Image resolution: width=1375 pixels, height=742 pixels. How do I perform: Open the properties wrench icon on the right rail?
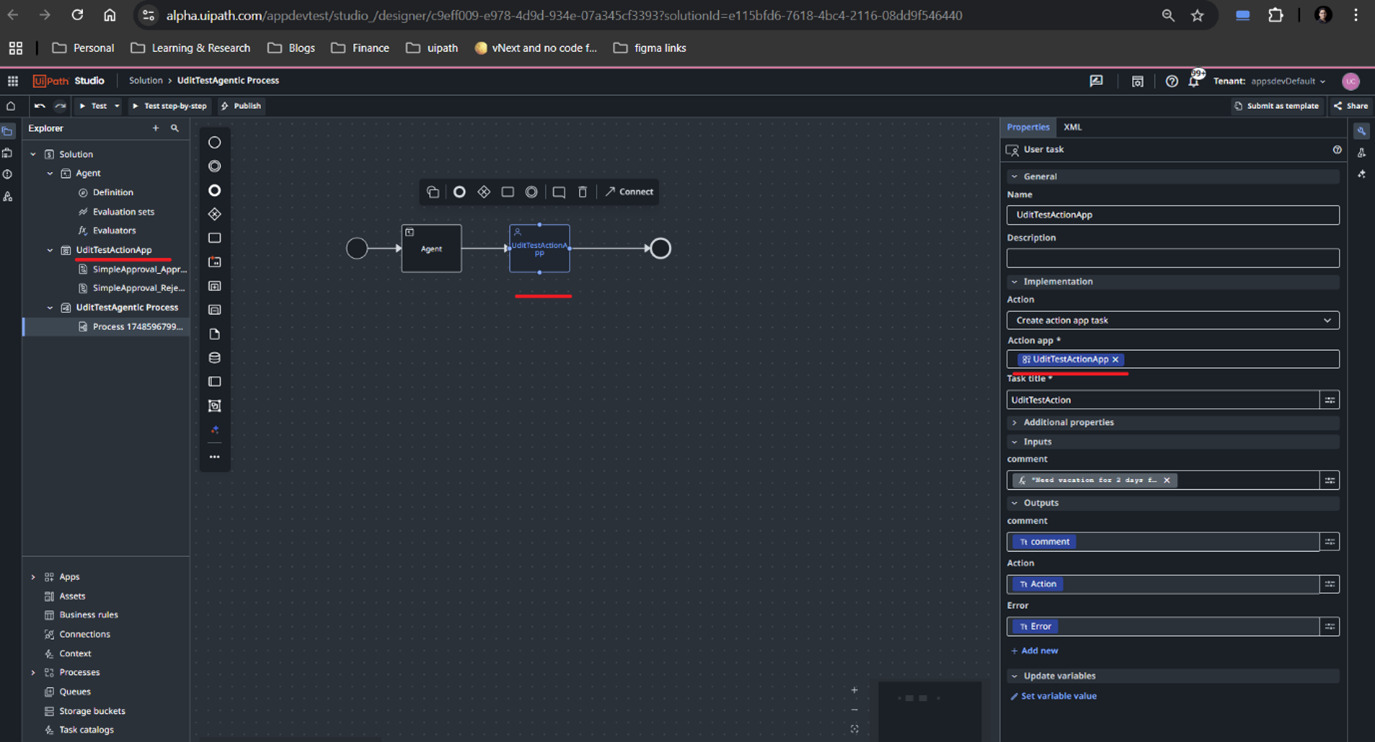click(1362, 132)
